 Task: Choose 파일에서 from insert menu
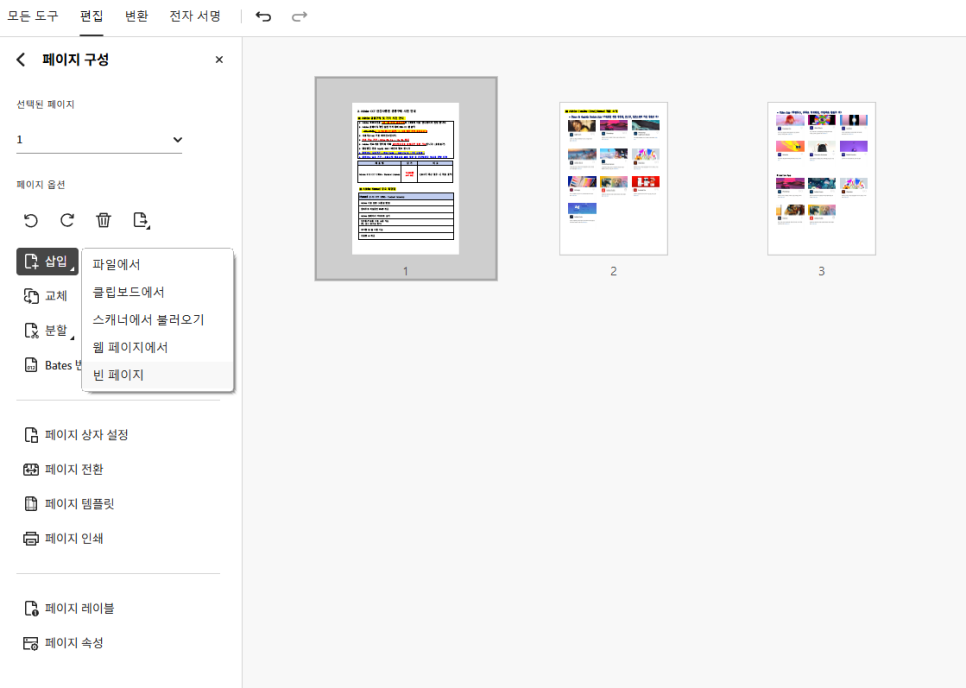point(158,265)
